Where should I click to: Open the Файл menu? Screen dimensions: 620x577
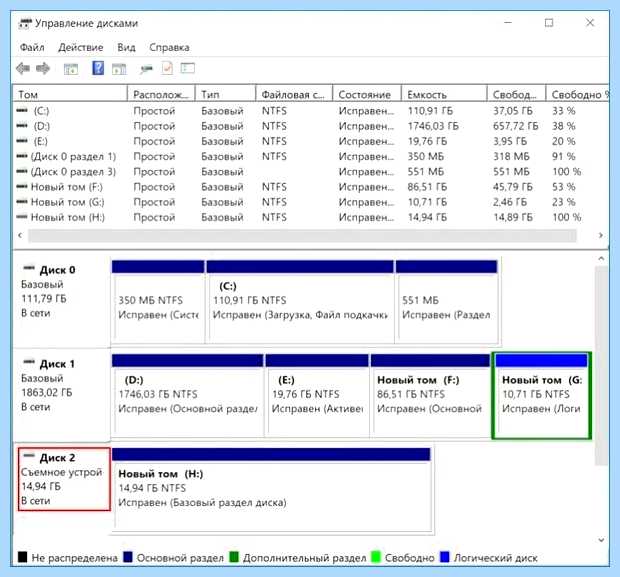(x=32, y=47)
